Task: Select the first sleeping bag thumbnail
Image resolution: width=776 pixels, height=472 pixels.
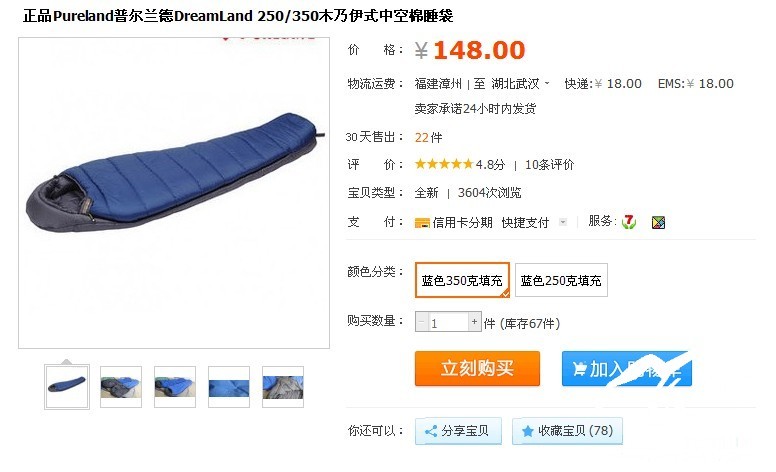Action: tap(67, 386)
